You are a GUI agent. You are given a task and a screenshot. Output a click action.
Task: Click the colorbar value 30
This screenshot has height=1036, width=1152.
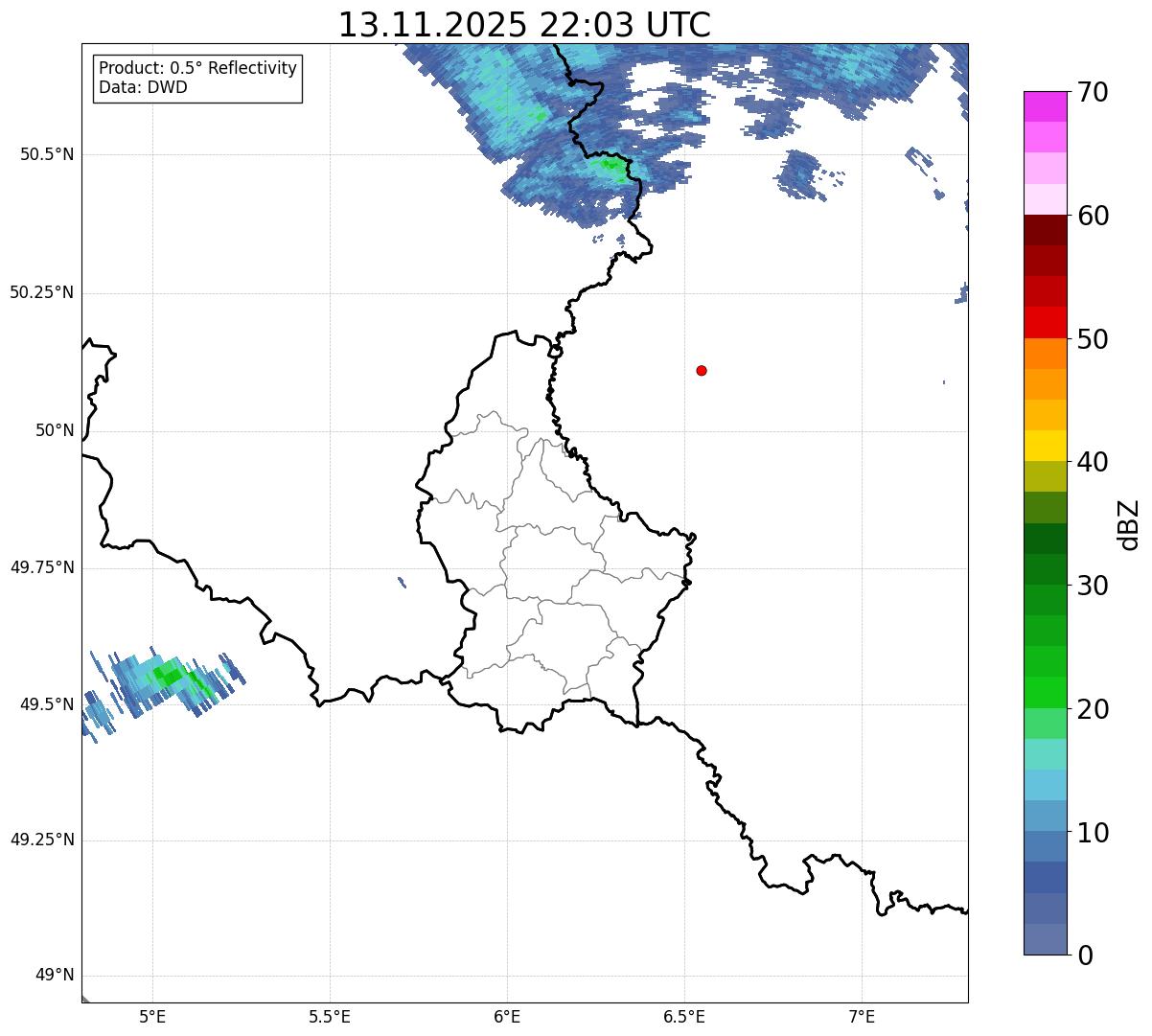coord(1094,586)
